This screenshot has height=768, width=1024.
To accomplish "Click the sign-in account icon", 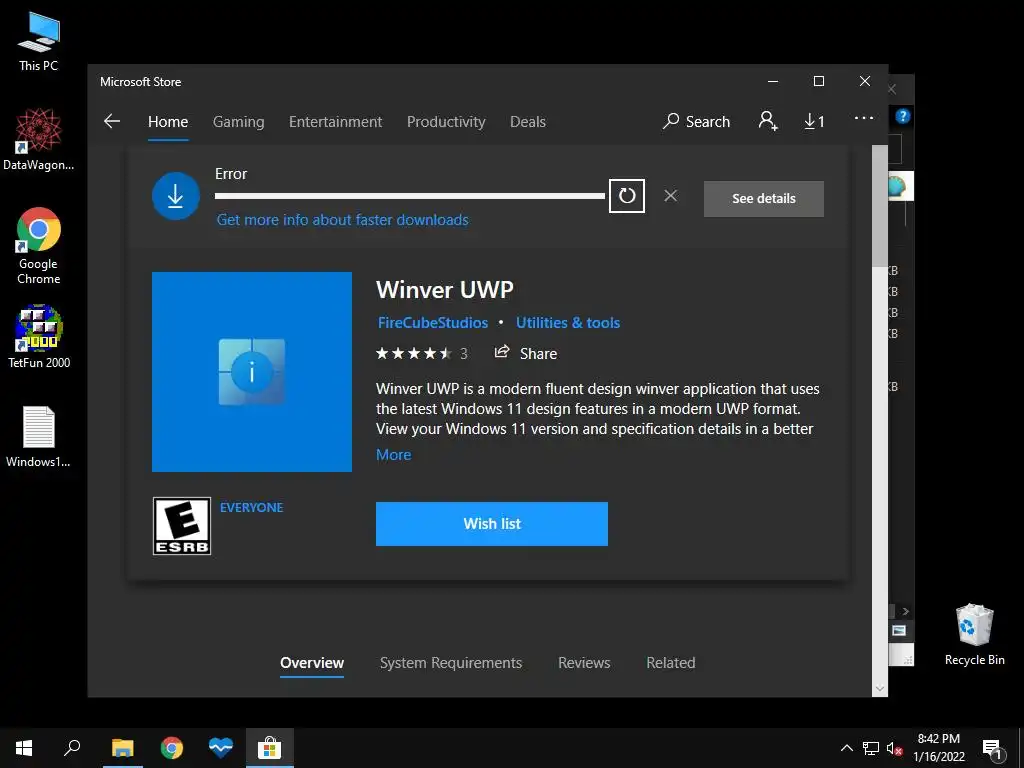I will pyautogui.click(x=768, y=121).
